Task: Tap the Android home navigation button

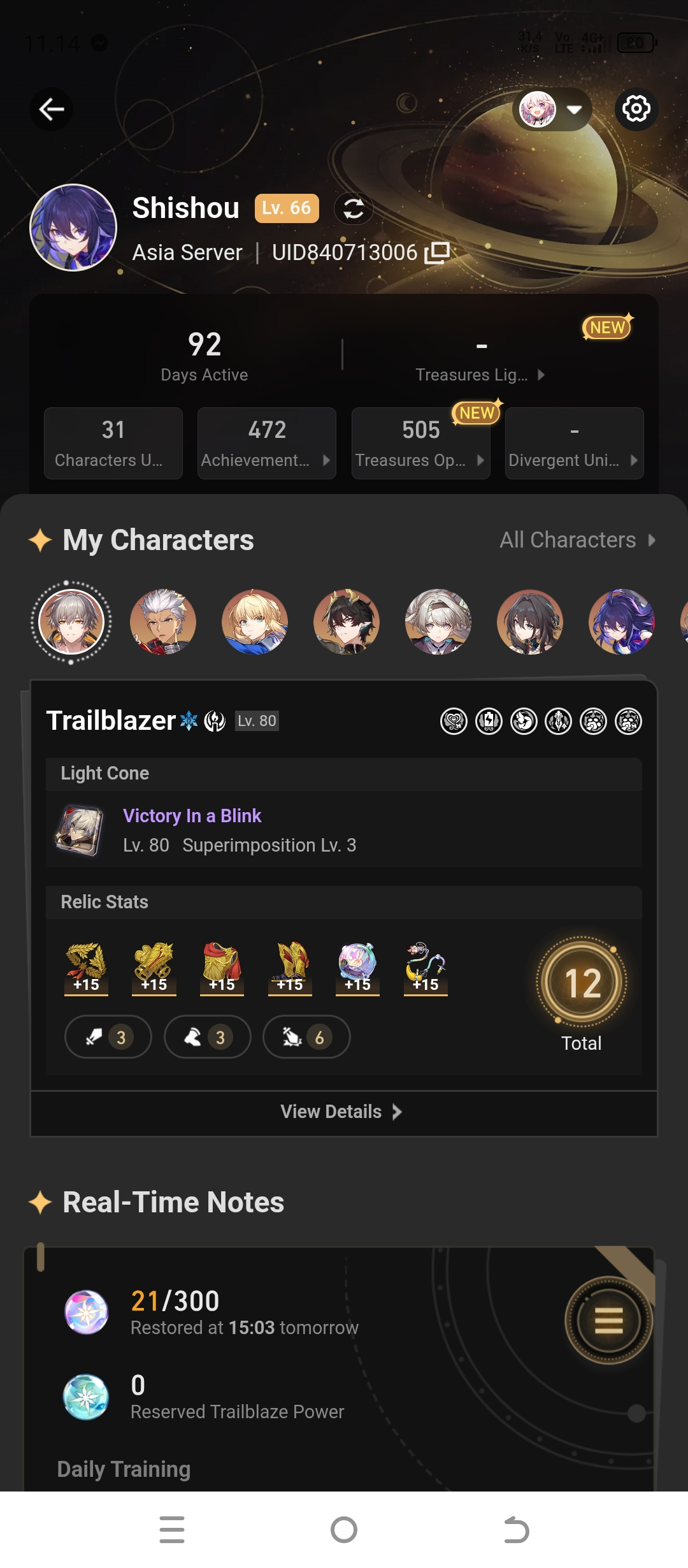Action: [344, 1530]
